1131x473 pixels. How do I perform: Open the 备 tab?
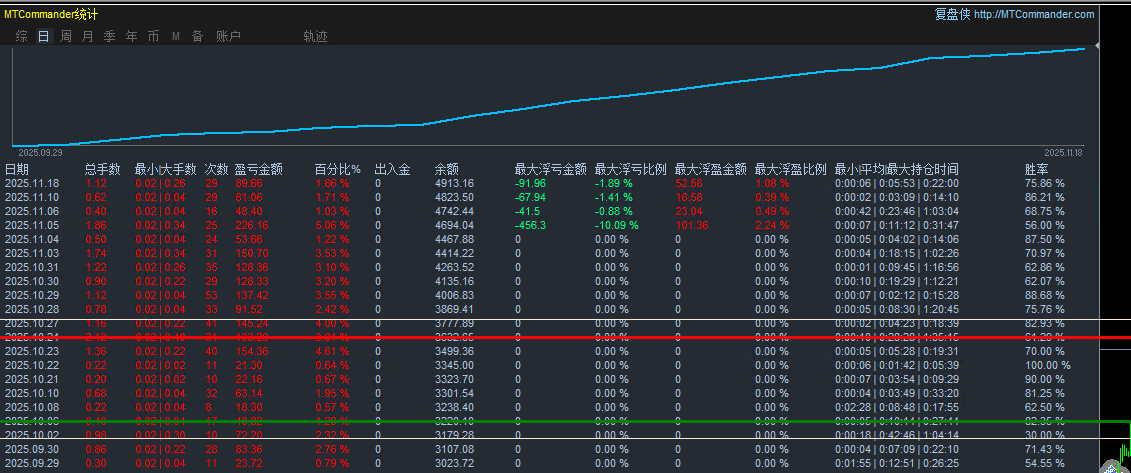coord(197,36)
